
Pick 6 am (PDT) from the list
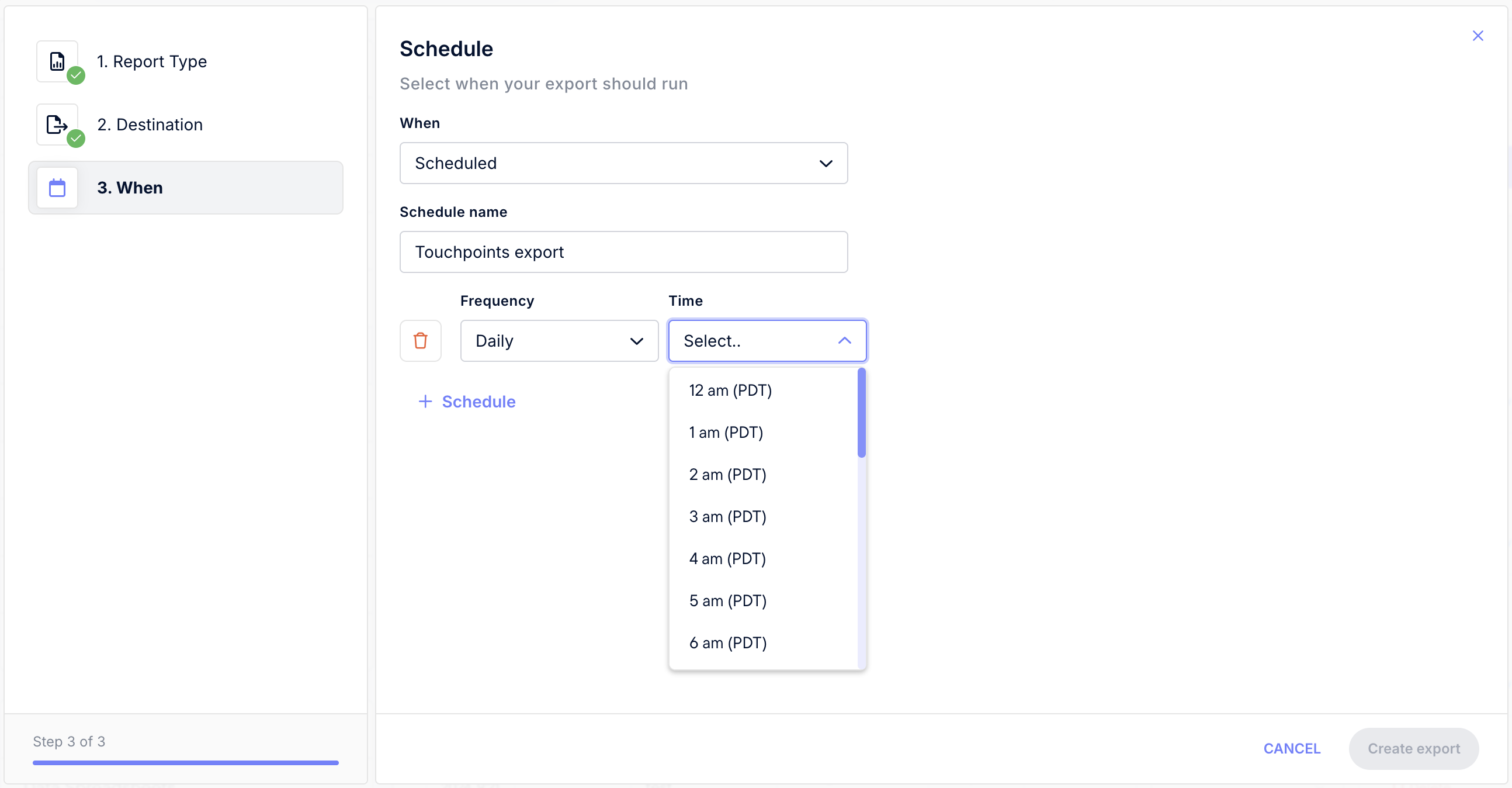coord(728,643)
